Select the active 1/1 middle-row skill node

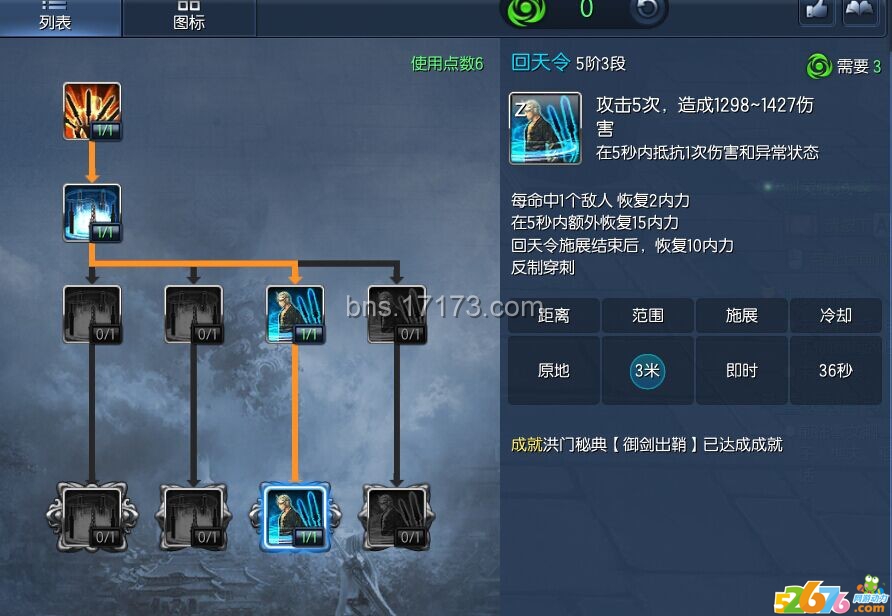[295, 315]
